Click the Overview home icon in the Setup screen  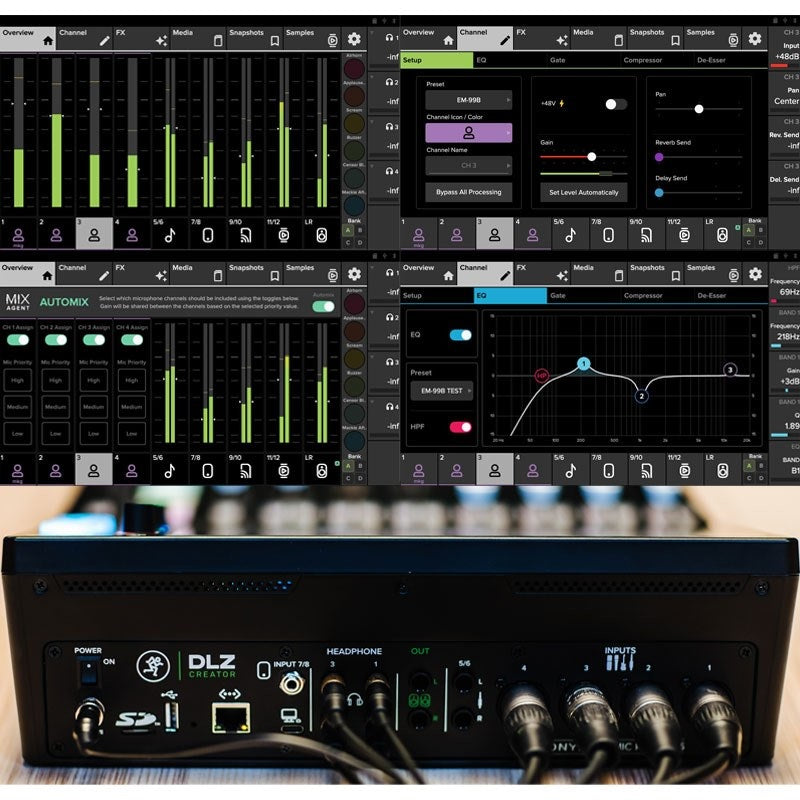(448, 39)
